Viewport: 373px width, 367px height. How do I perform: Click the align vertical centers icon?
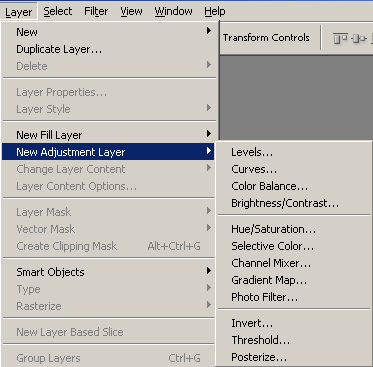tap(359, 38)
